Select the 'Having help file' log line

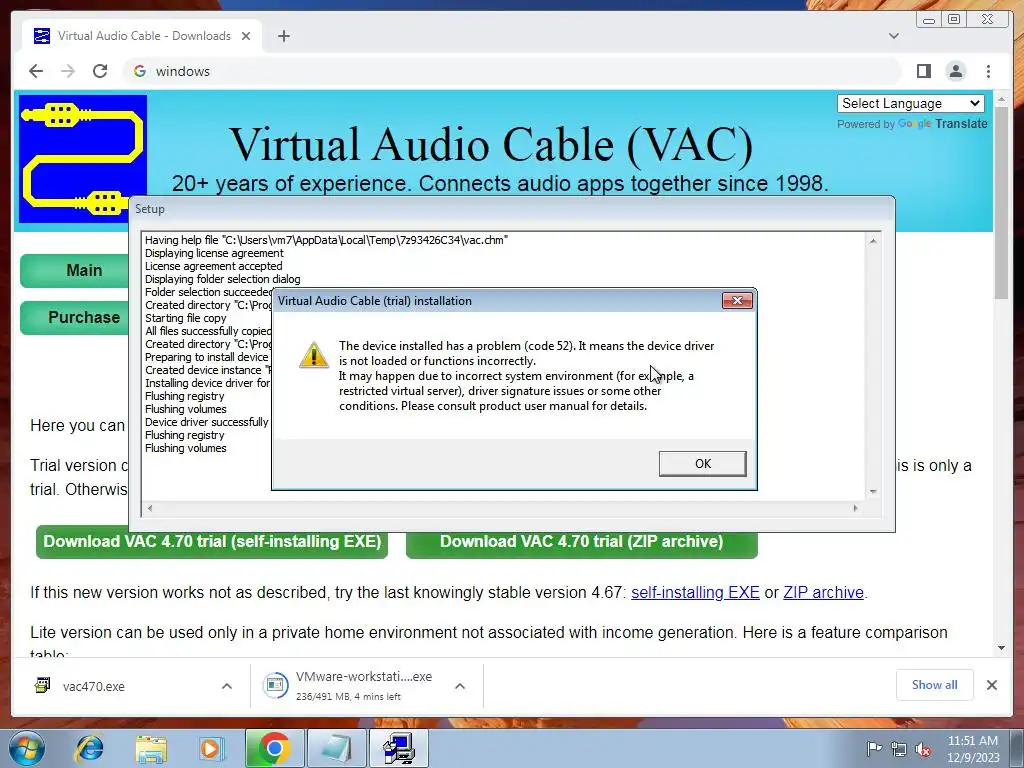[x=326, y=240]
